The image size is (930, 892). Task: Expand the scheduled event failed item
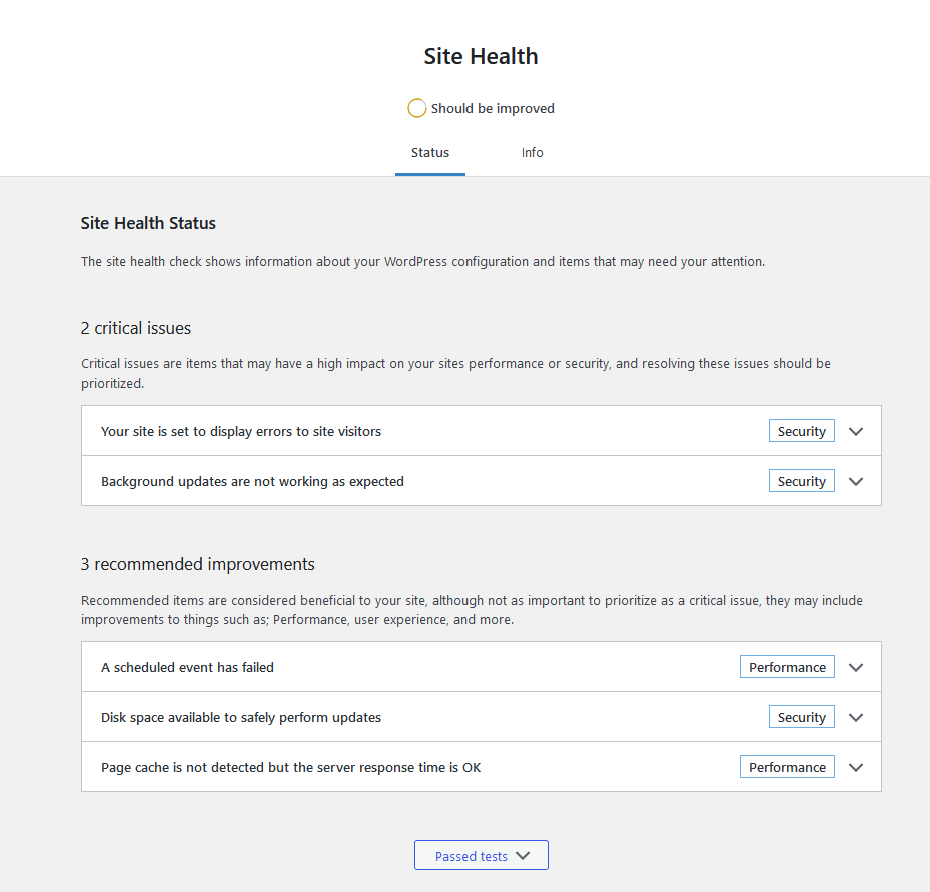[855, 666]
